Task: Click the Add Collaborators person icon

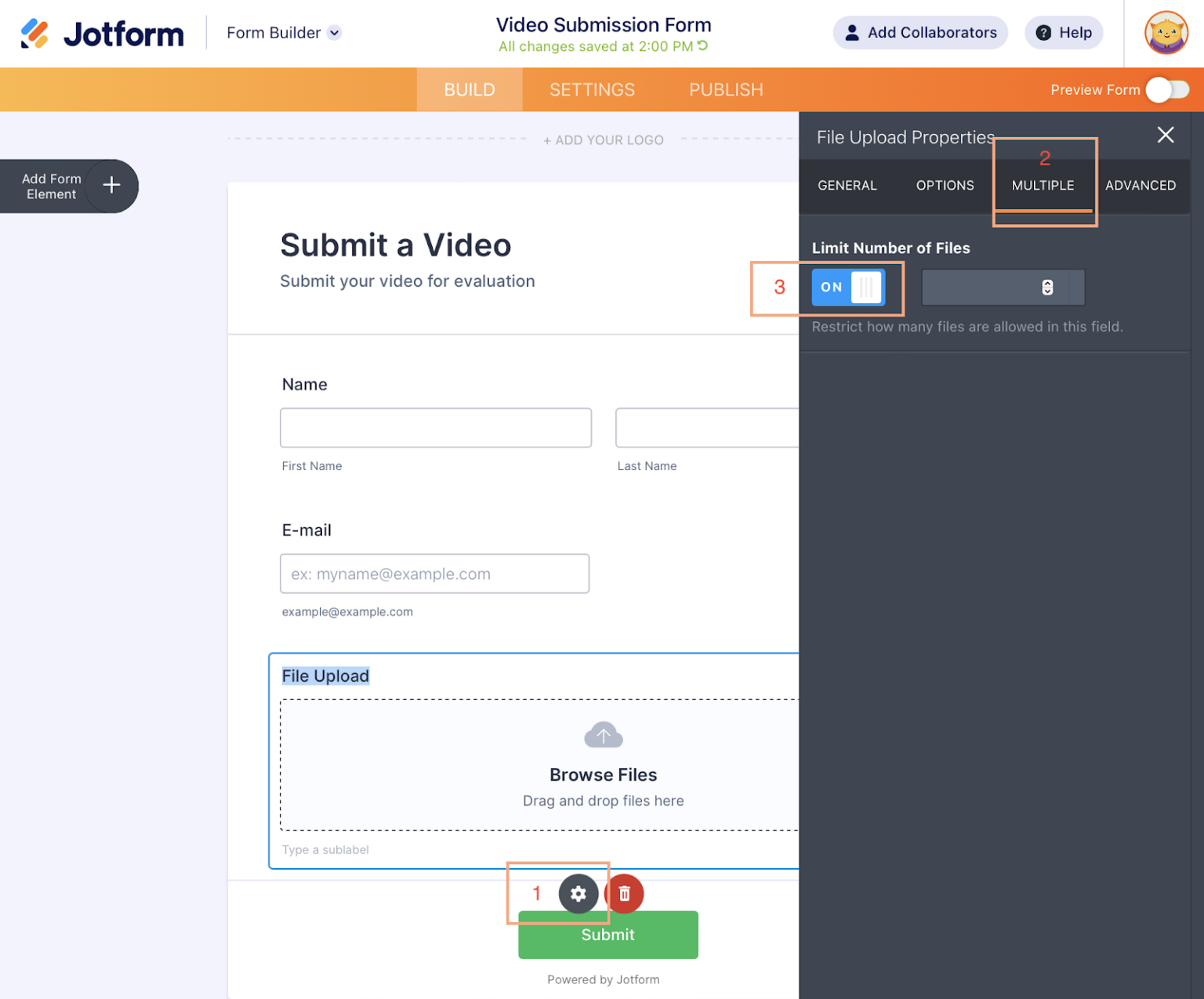Action: [x=851, y=32]
